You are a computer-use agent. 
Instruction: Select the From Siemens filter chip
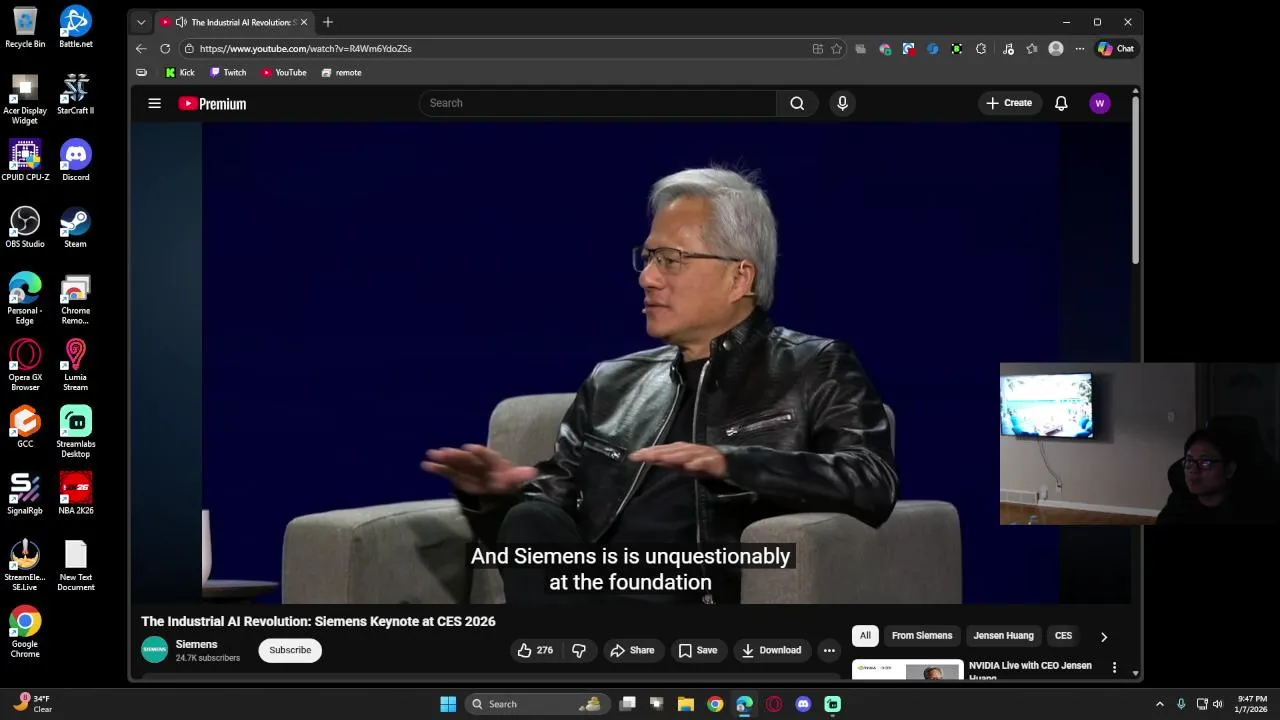point(922,636)
